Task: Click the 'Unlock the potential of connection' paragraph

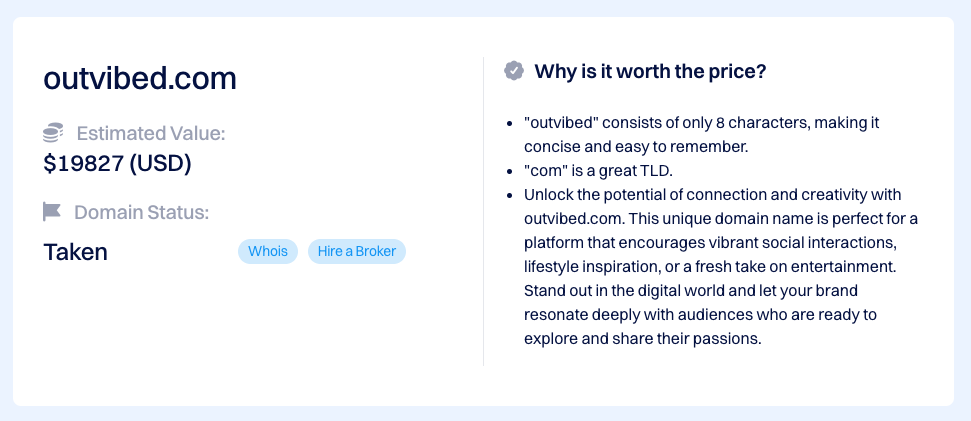Action: [x=721, y=267]
